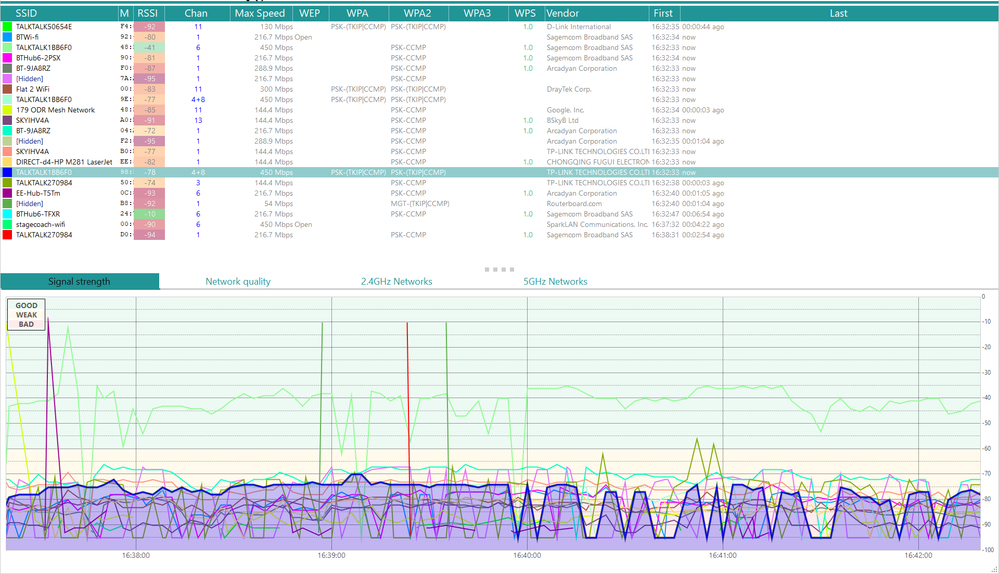This screenshot has height=574, width=999.
Task: Select the BTHub6-TFXR network row
Action: point(500,214)
